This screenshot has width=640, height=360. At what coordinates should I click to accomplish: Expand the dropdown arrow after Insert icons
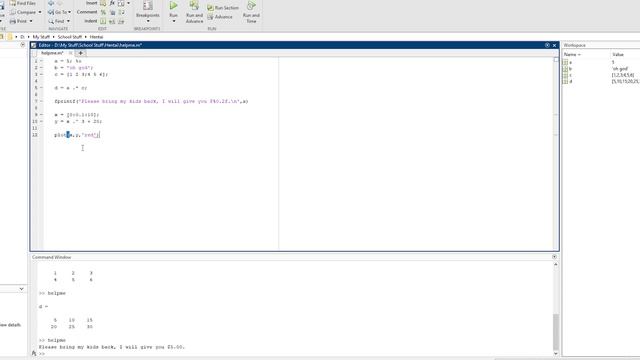[x=129, y=3]
